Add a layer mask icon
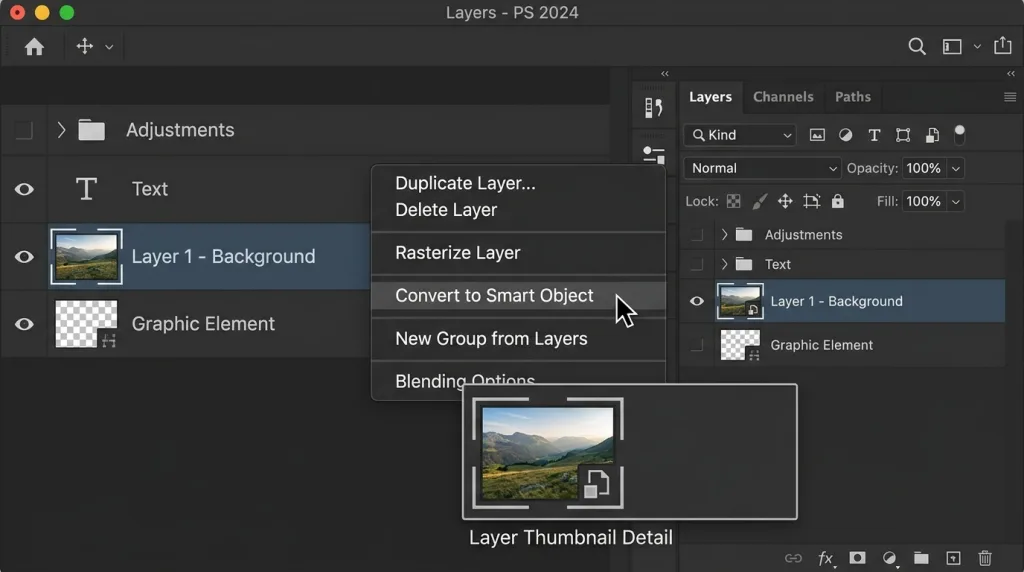1024x572 pixels. 857,558
